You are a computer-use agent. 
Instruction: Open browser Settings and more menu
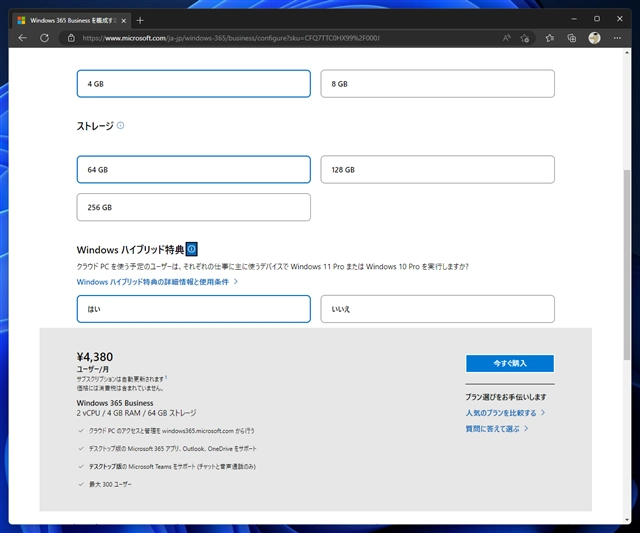[617, 38]
